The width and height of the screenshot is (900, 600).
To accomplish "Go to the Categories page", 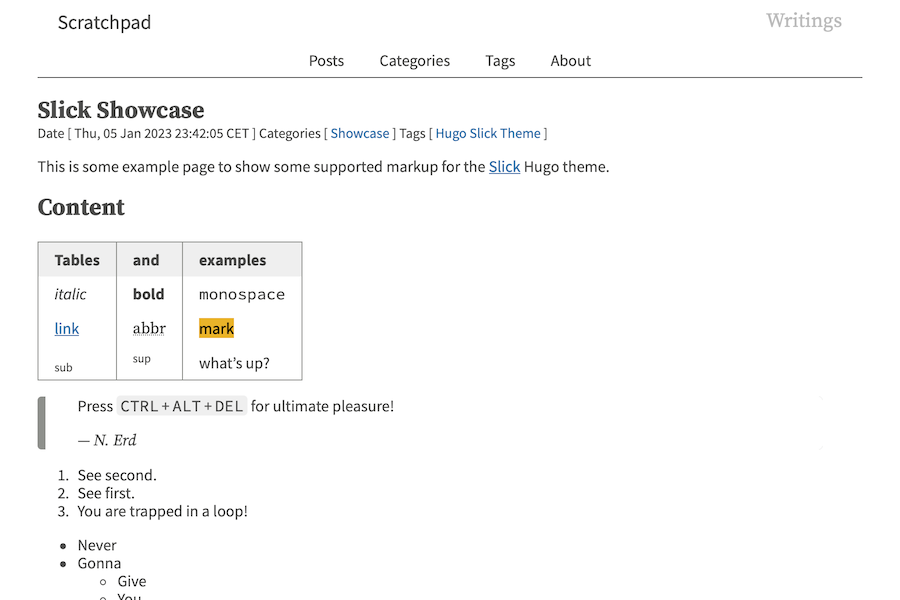I will [x=414, y=61].
